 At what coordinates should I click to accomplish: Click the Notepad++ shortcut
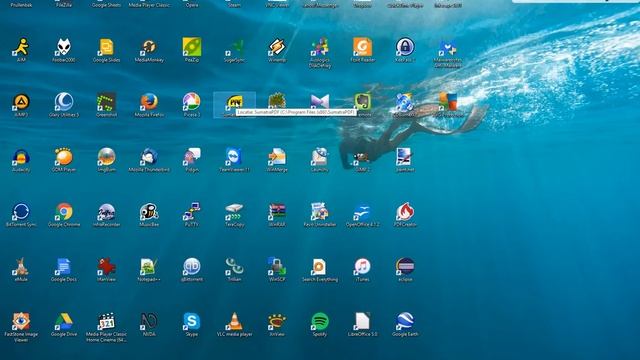[x=149, y=267]
